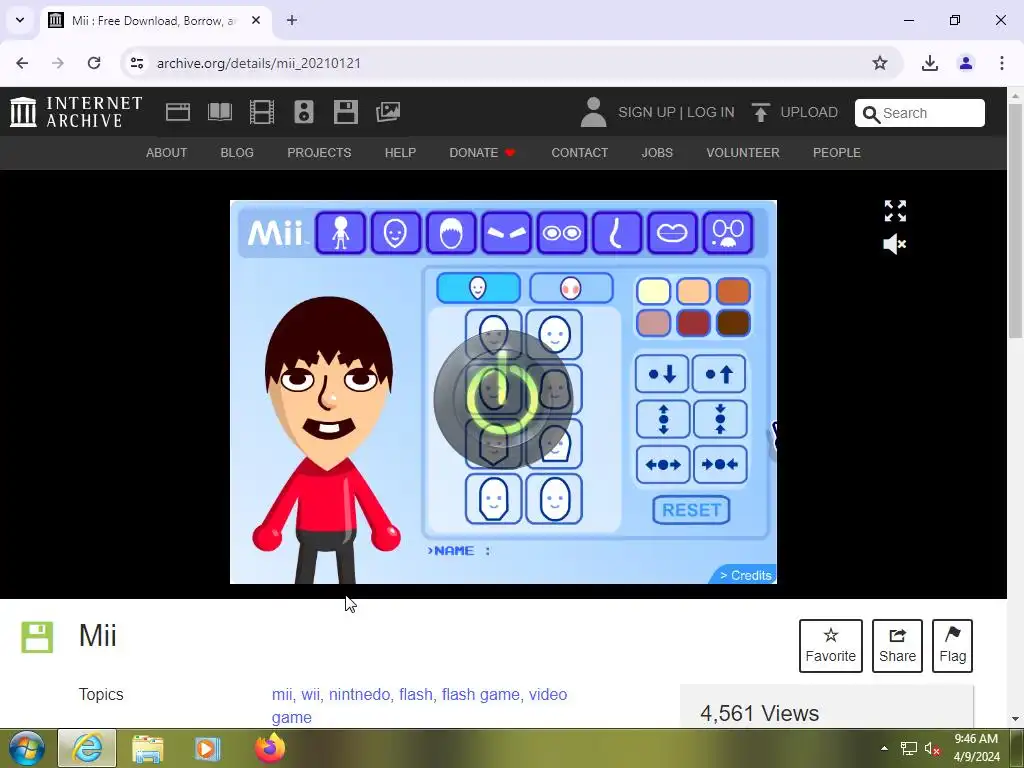Click SIGN UP link
1024x768 pixels.
click(647, 112)
